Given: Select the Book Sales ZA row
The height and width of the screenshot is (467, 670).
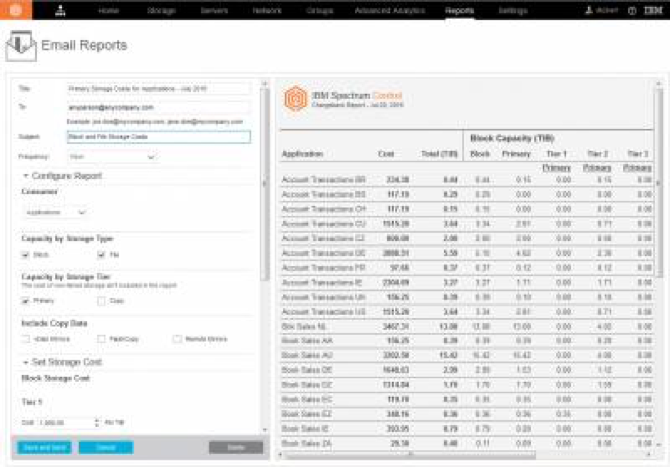Looking at the screenshot, I should click(x=467, y=444).
